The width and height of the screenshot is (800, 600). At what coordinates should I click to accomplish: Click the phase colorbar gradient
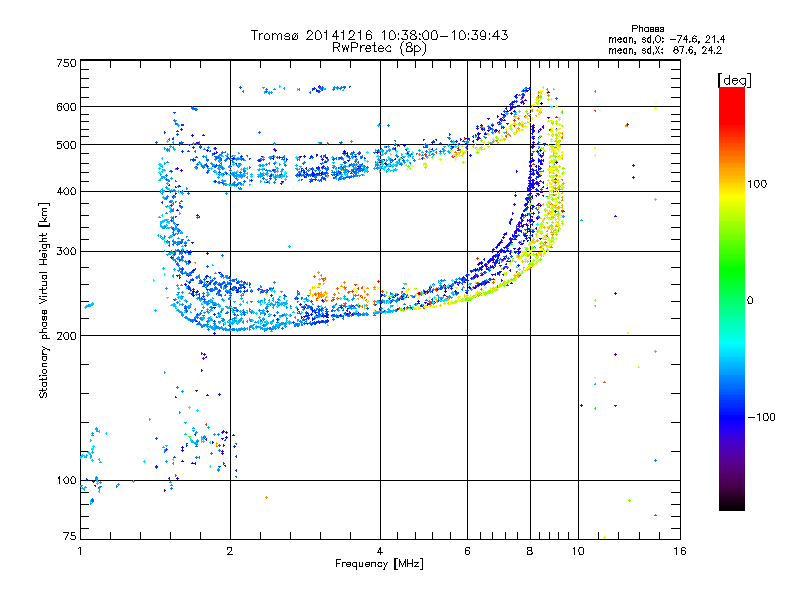click(x=732, y=299)
